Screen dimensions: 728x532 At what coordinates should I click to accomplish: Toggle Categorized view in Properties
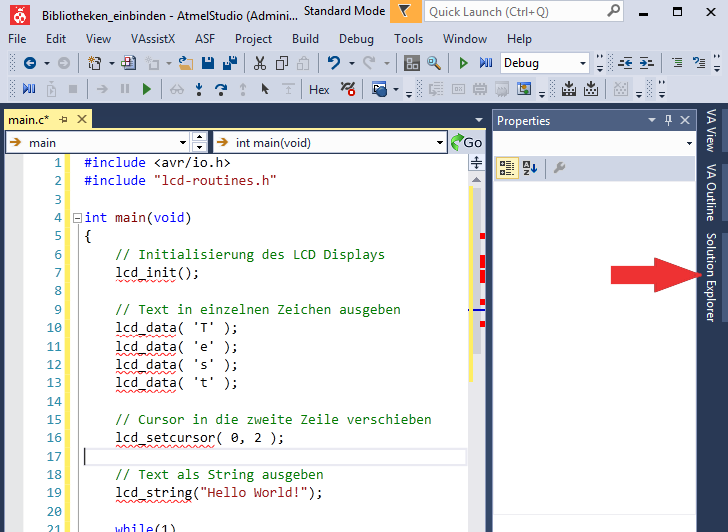[x=507, y=168]
